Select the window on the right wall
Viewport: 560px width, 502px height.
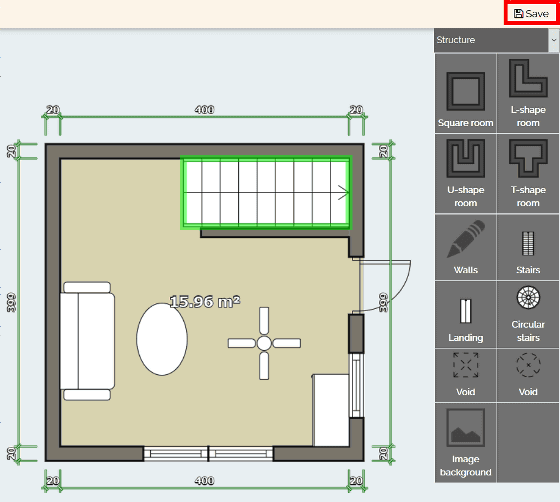click(356, 385)
